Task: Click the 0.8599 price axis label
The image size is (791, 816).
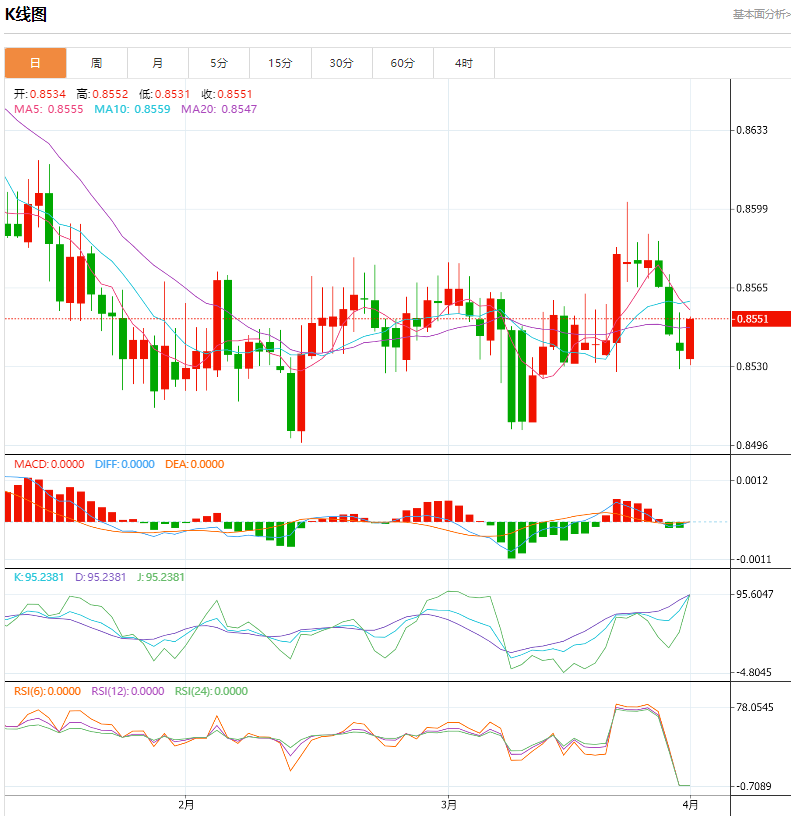Action: [752, 209]
